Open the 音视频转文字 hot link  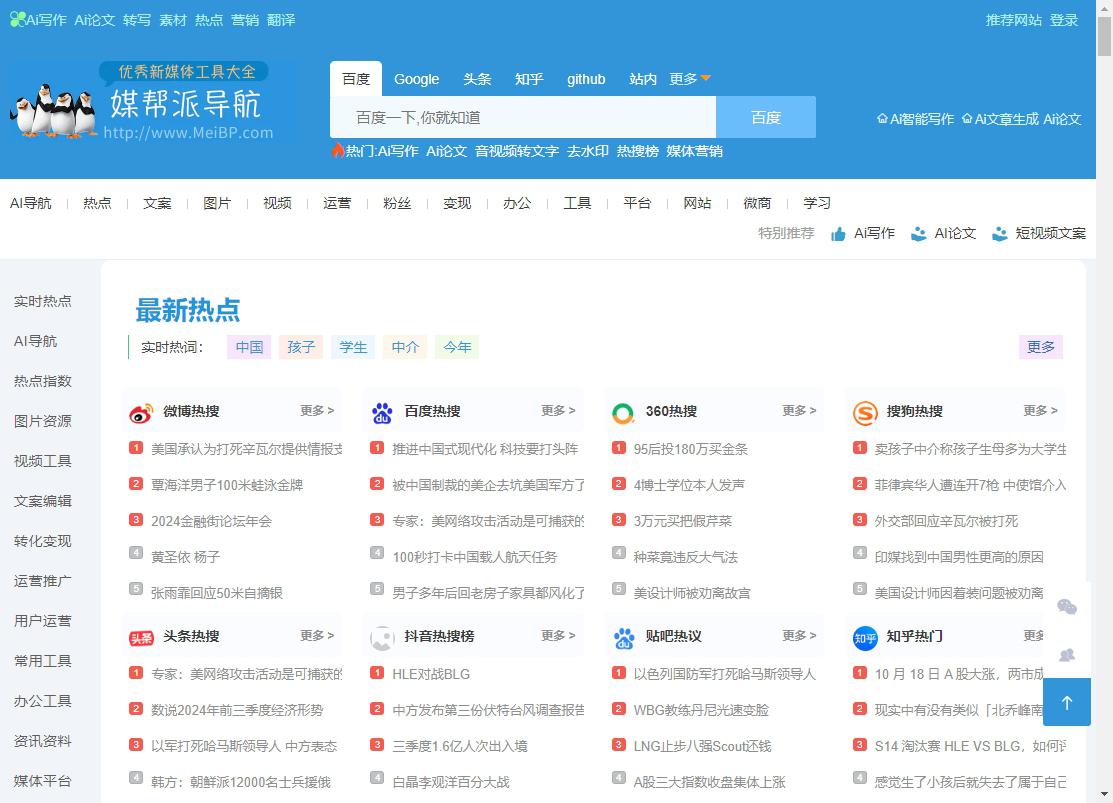click(517, 151)
